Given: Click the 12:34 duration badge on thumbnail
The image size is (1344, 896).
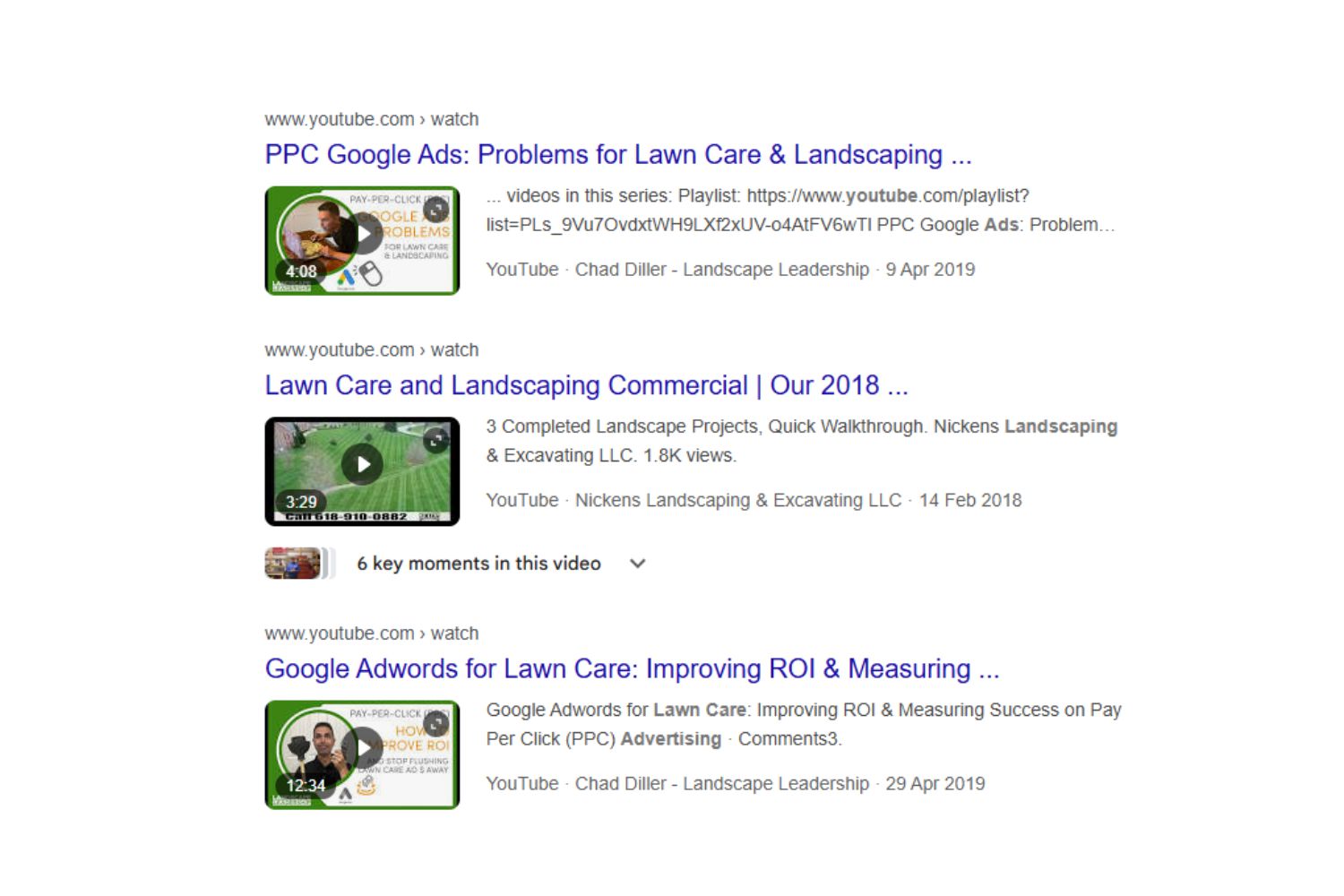Looking at the screenshot, I should 306,785.
